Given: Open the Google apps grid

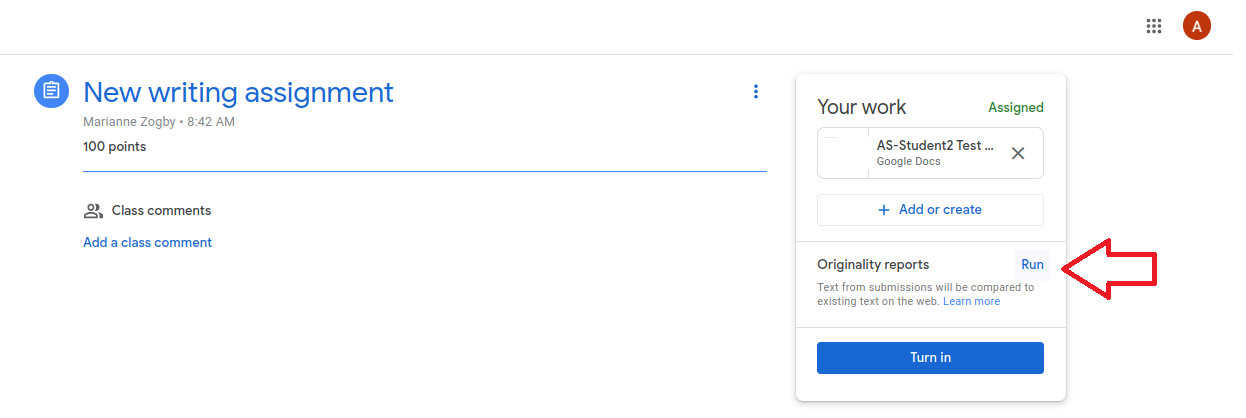Looking at the screenshot, I should 1153,26.
